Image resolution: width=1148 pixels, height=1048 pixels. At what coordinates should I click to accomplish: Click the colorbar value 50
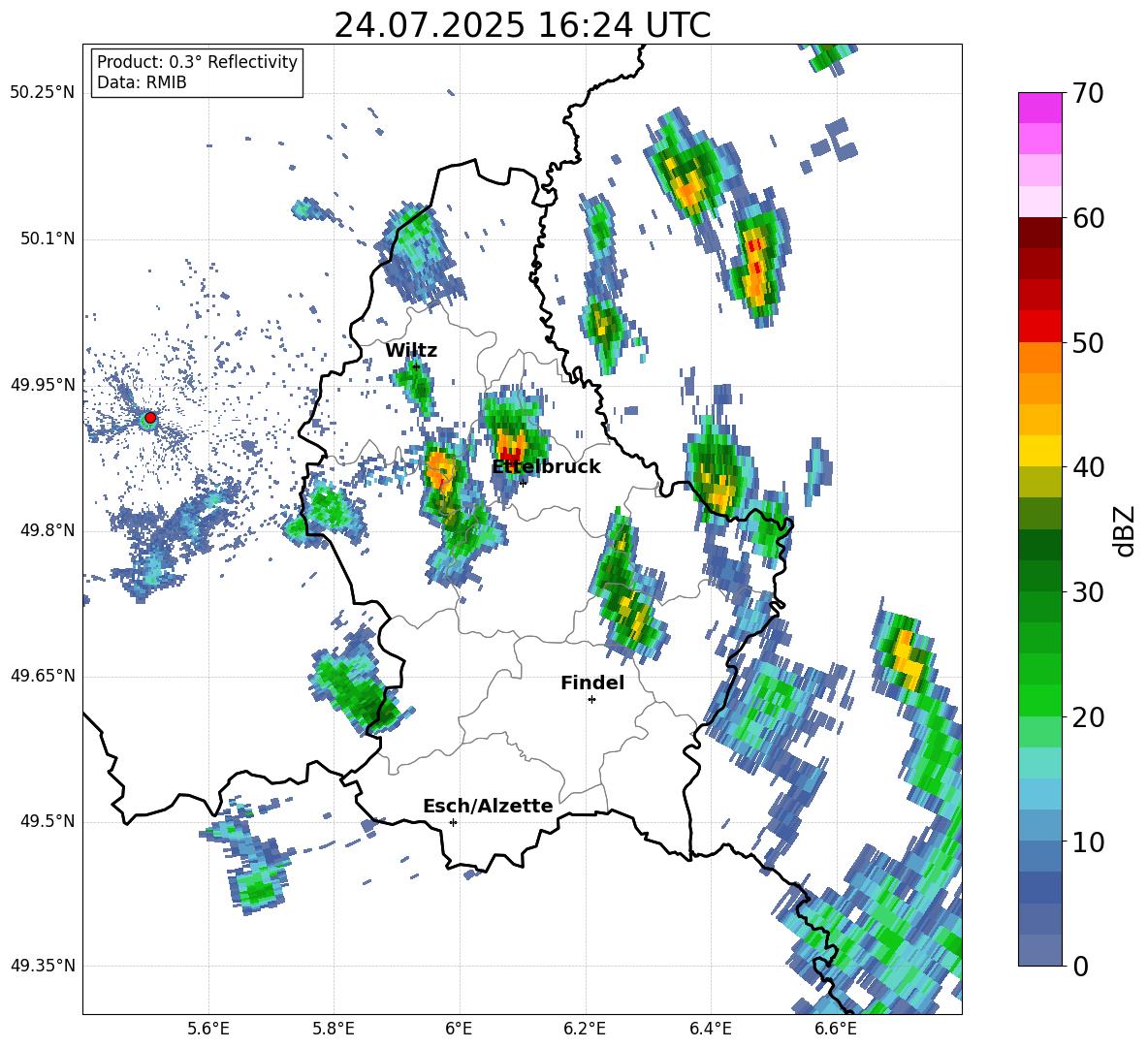pyautogui.click(x=1088, y=342)
